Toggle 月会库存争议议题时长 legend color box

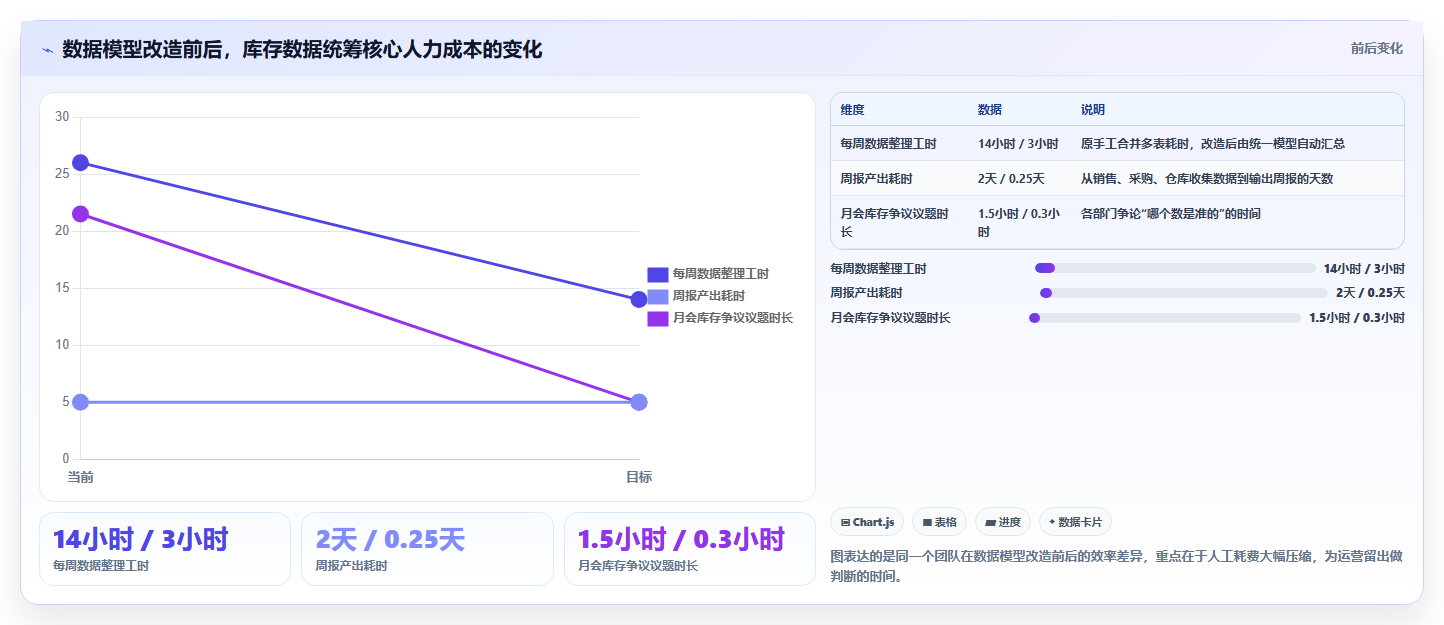coord(657,318)
